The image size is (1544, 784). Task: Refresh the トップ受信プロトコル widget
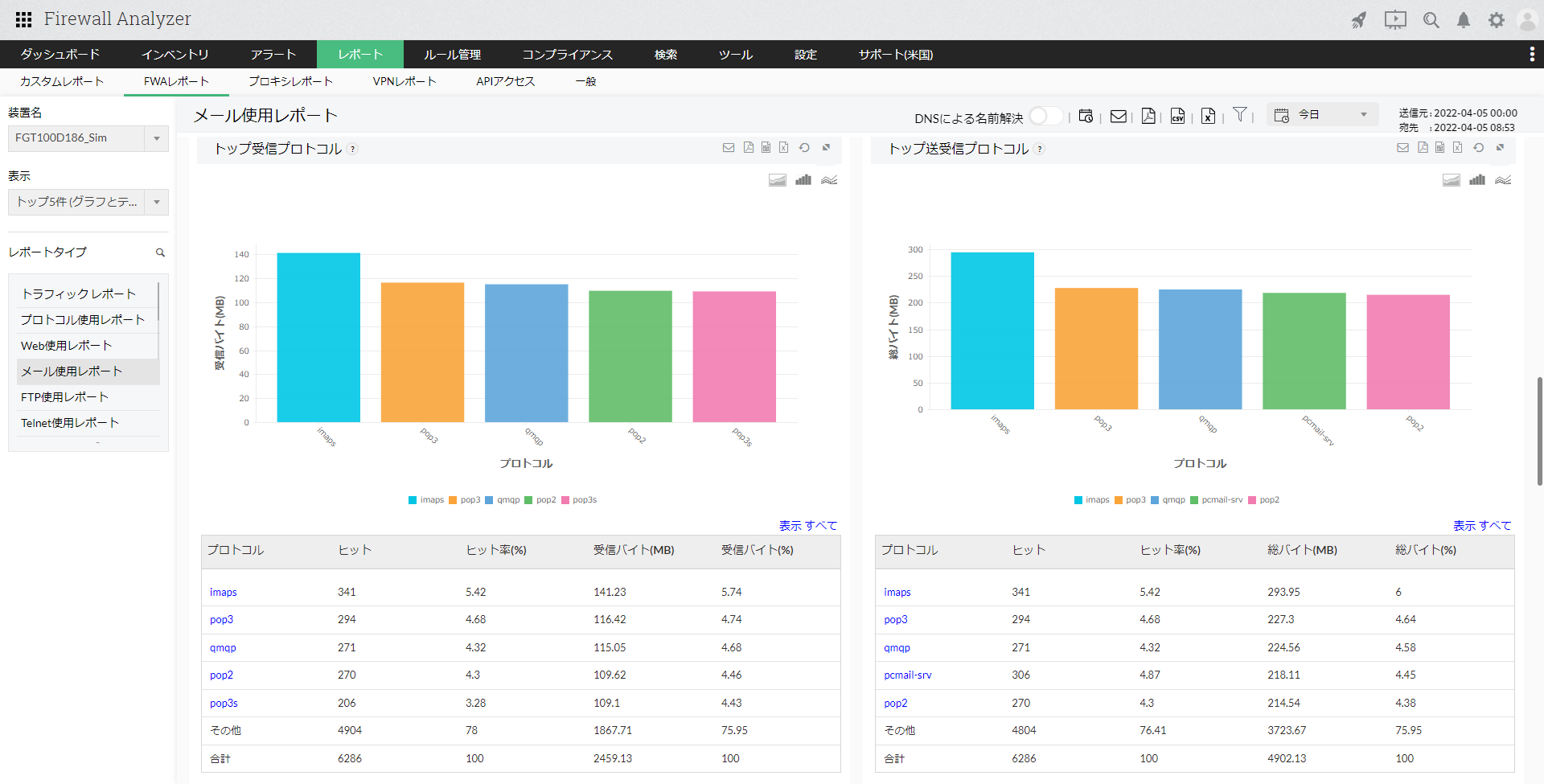point(804,148)
